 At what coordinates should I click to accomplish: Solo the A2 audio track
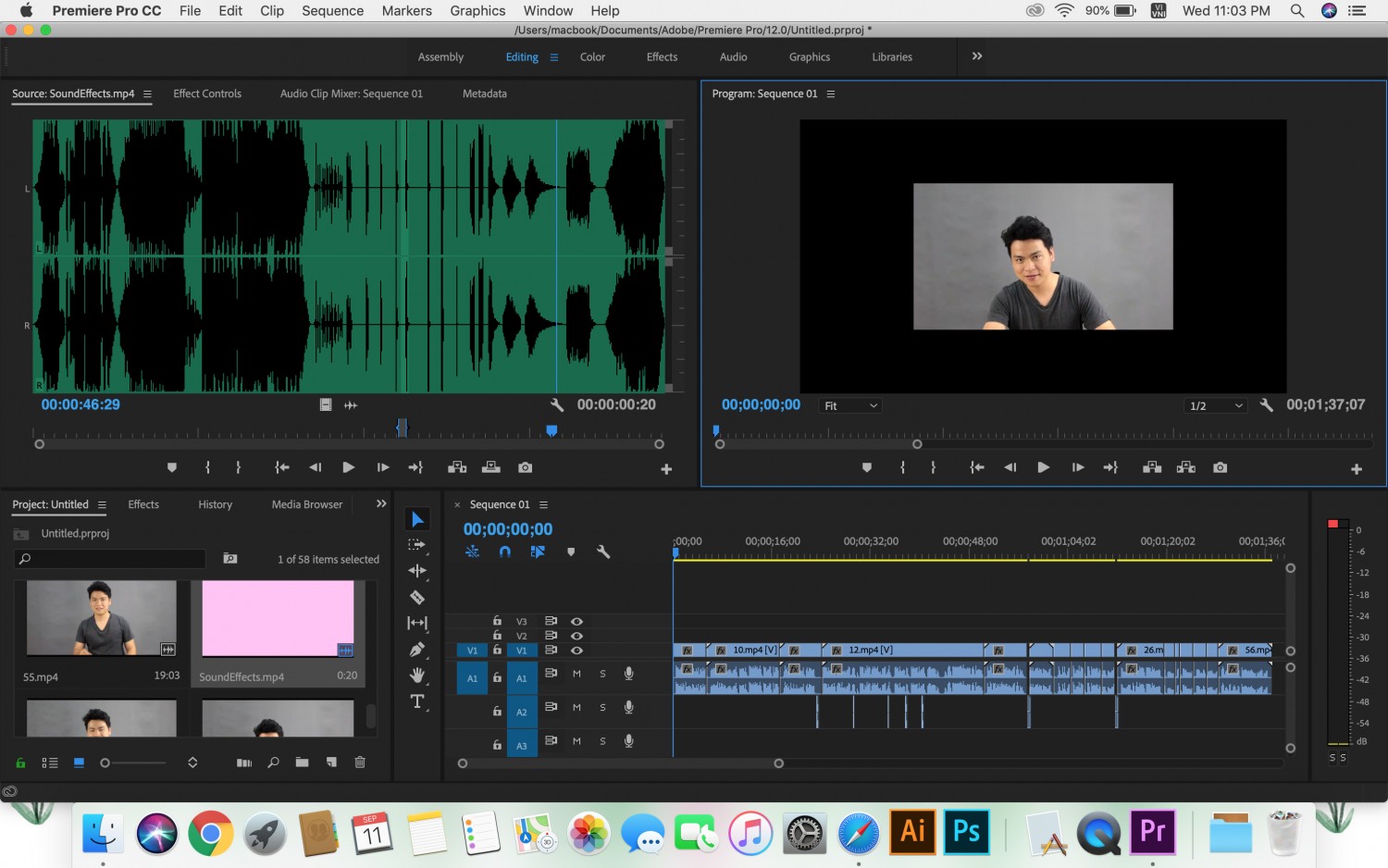[602, 708]
